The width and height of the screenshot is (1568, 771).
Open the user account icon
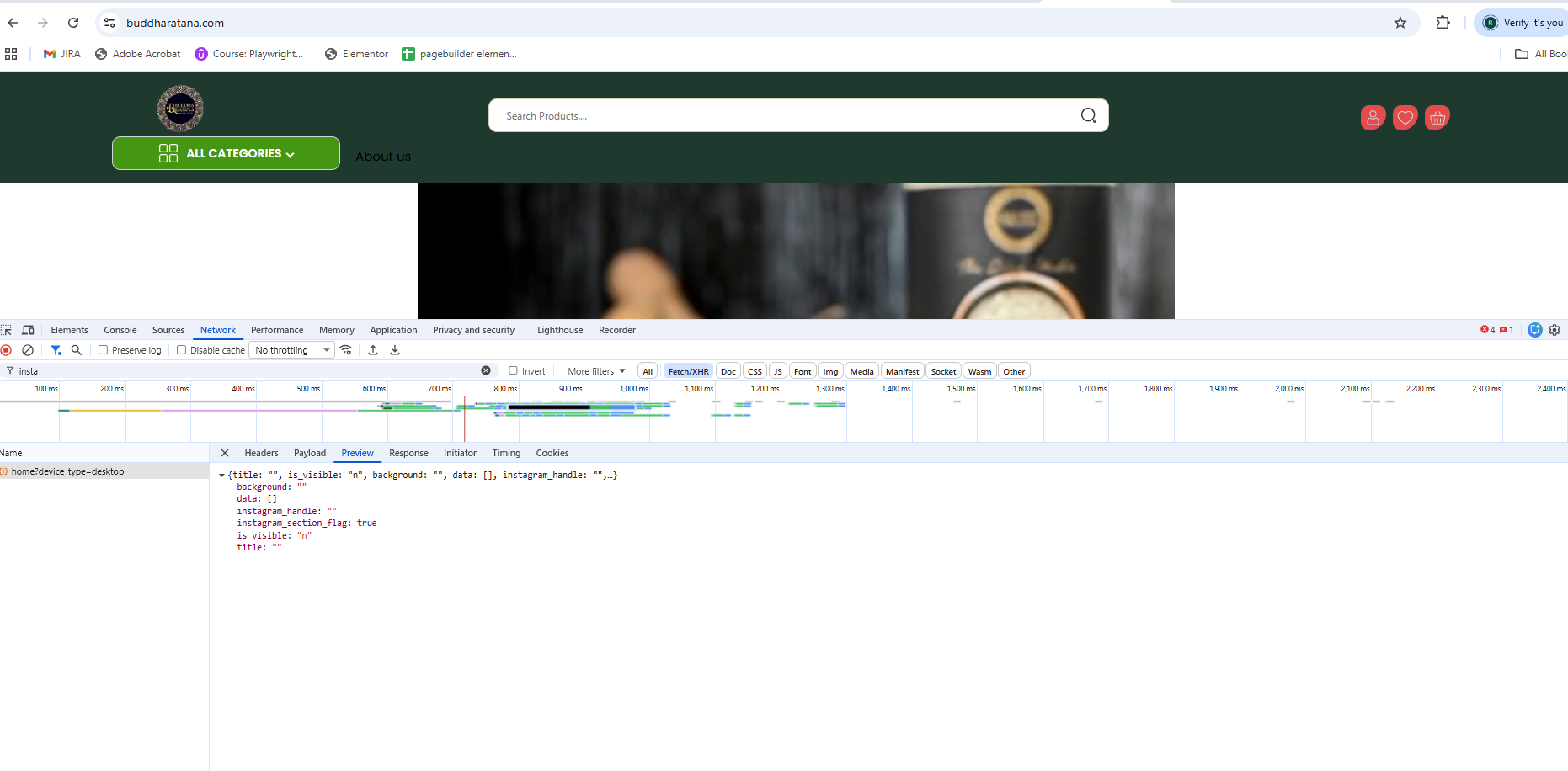point(1373,118)
